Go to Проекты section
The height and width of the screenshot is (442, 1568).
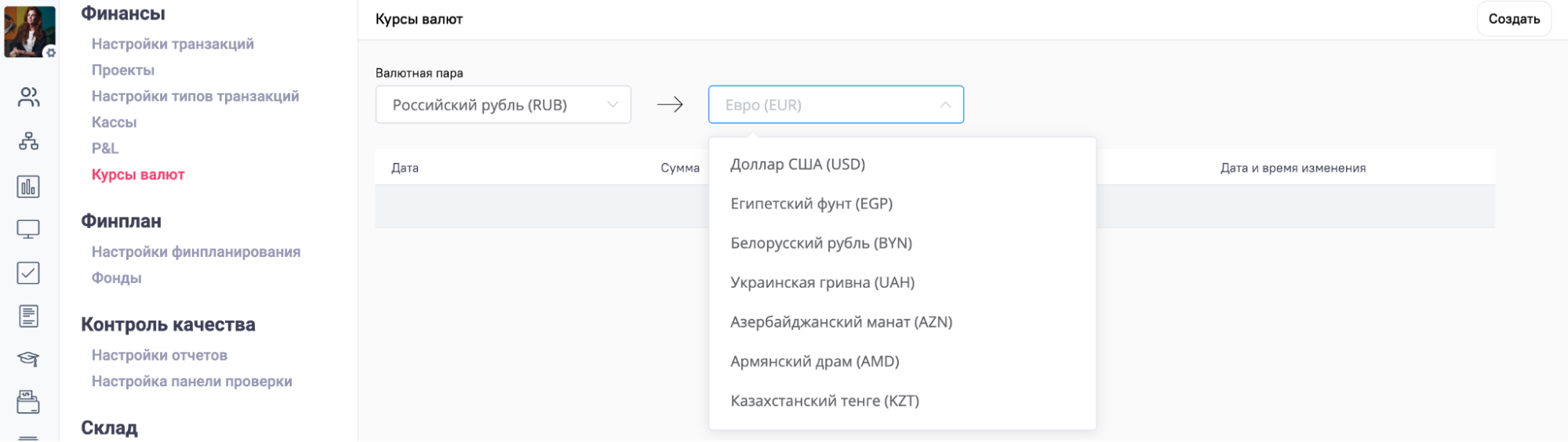123,70
